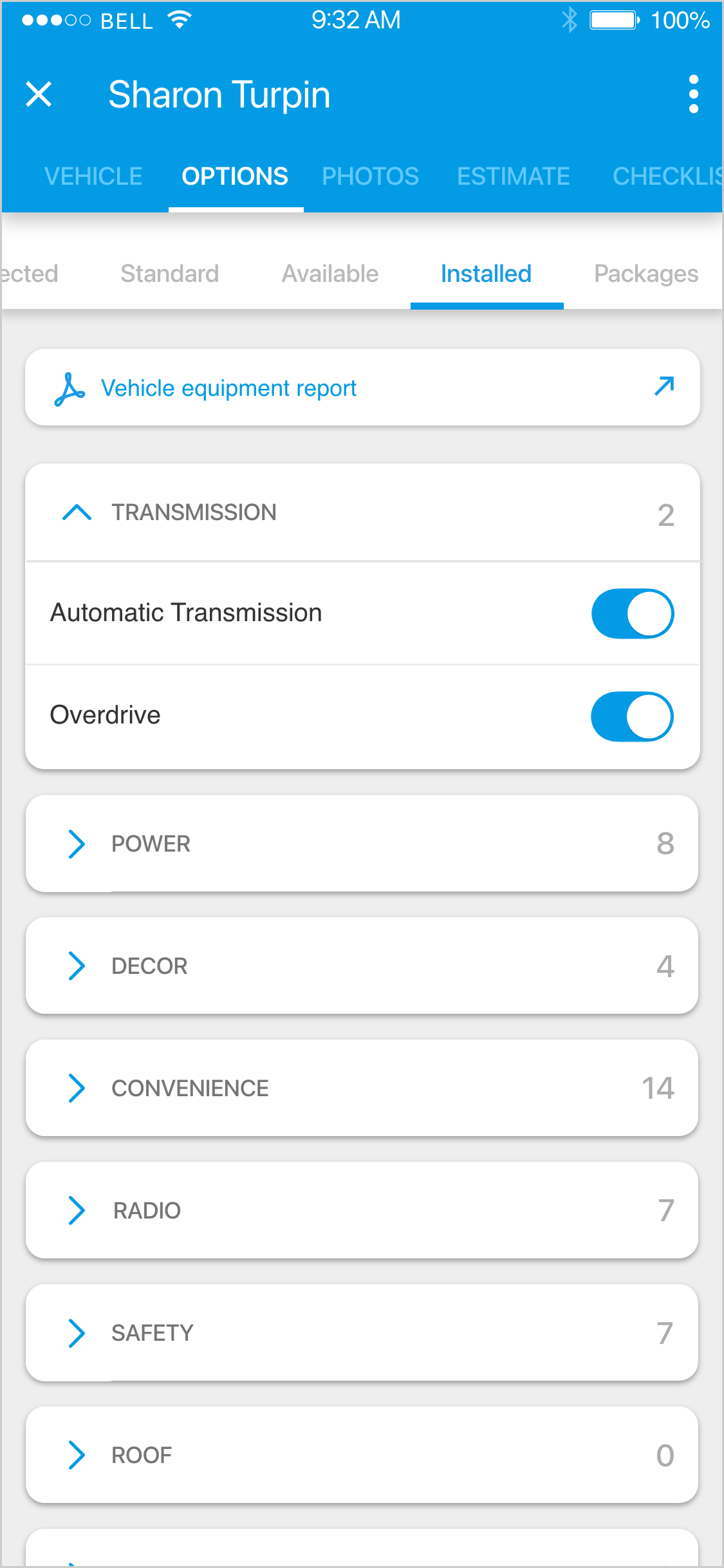The height and width of the screenshot is (1568, 724).
Task: Tap the SAFETY row count number
Action: coord(665,1333)
